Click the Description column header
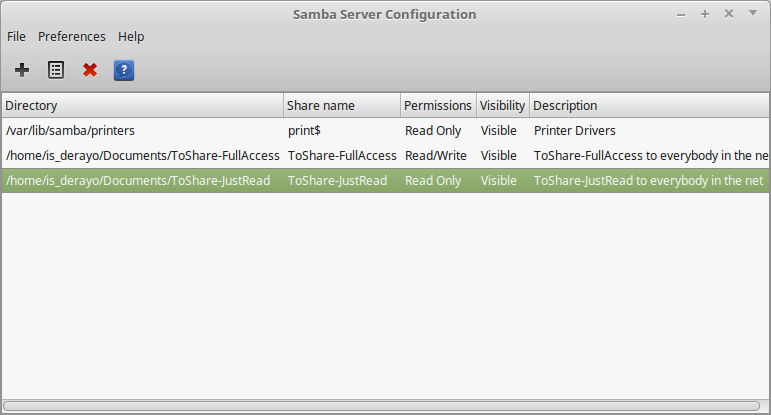771x415 pixels. [649, 105]
